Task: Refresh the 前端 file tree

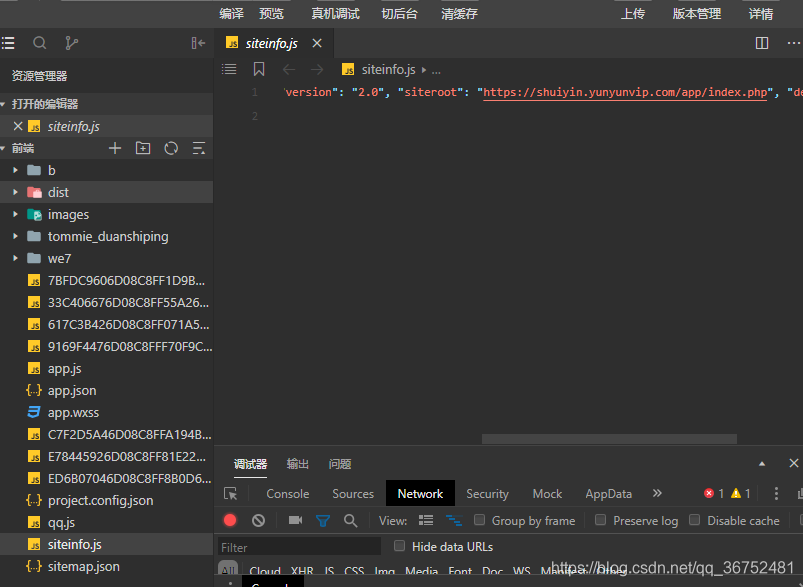Action: point(171,149)
